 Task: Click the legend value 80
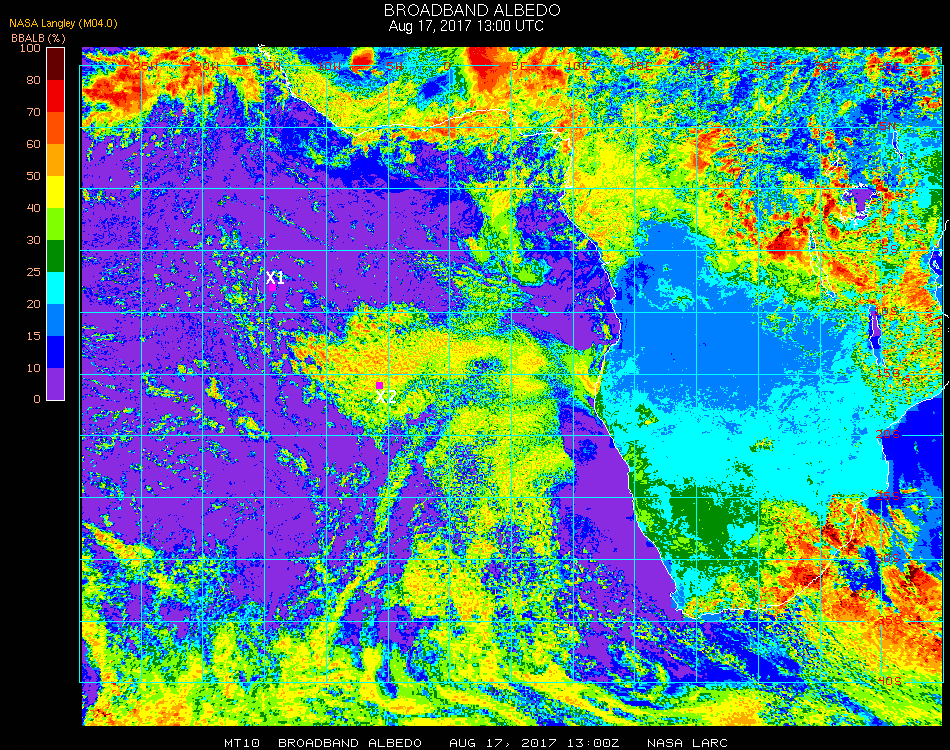tap(33, 80)
